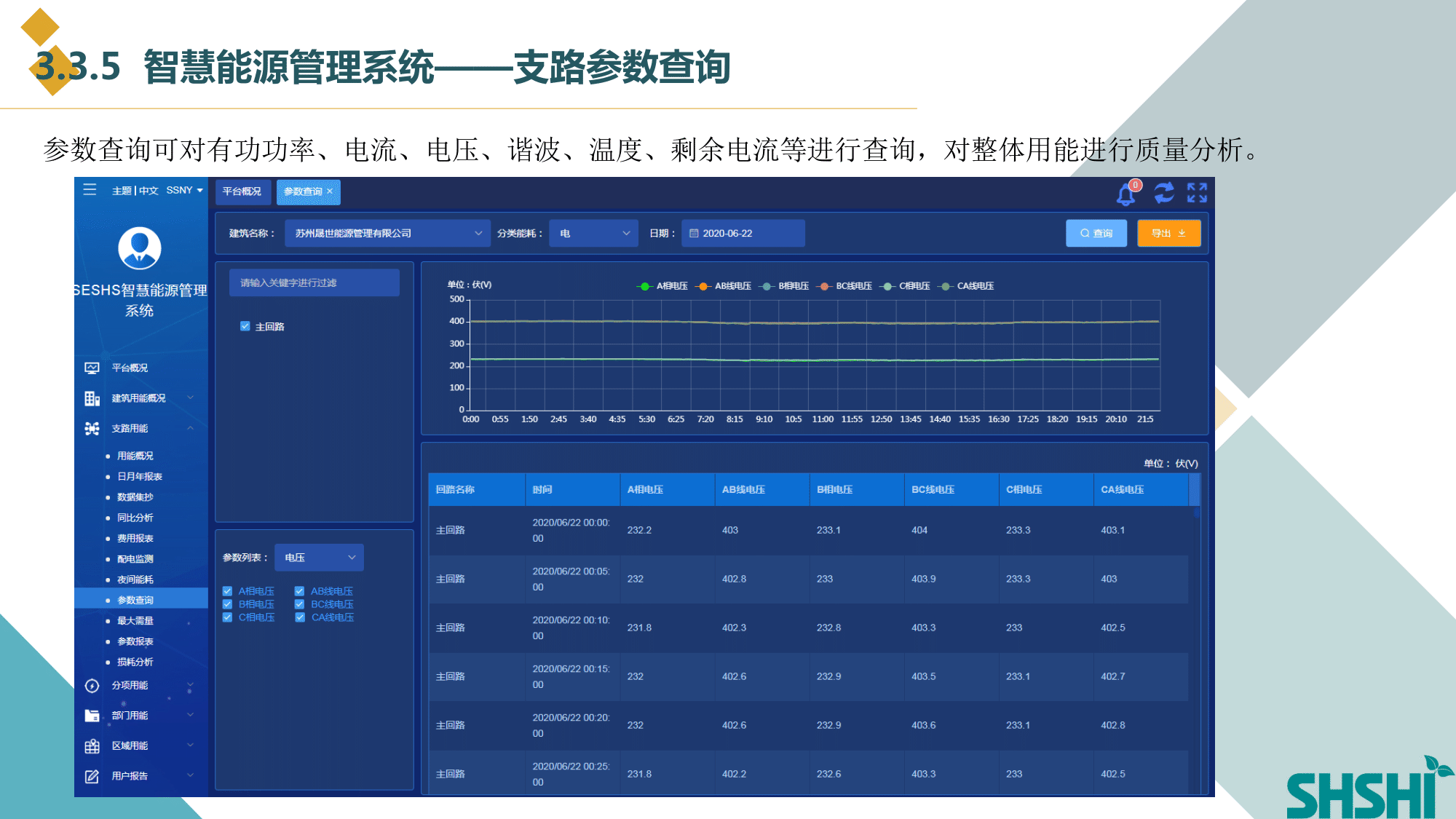Toggle CA线电压 legend series in chart
Viewport: 1456px width, 819px height.
point(965,286)
